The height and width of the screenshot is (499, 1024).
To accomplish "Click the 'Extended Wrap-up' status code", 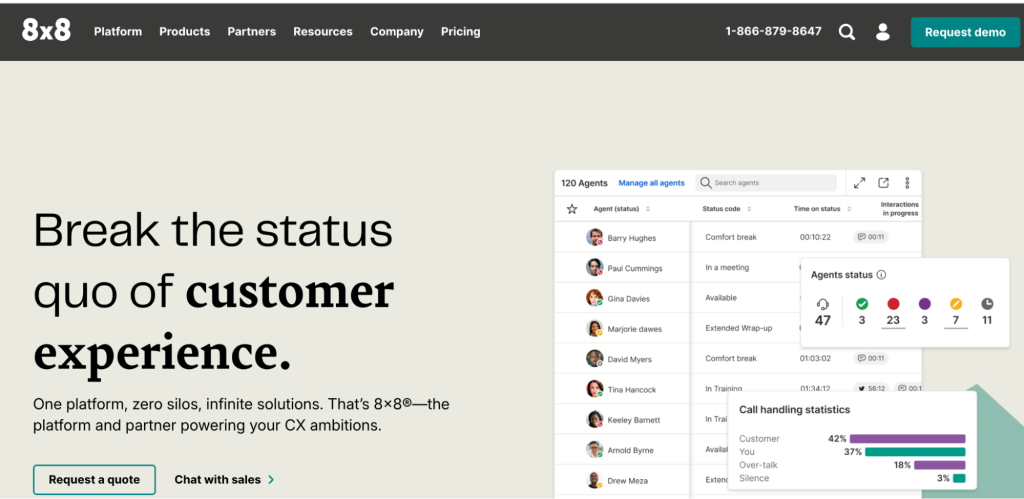I will (738, 328).
